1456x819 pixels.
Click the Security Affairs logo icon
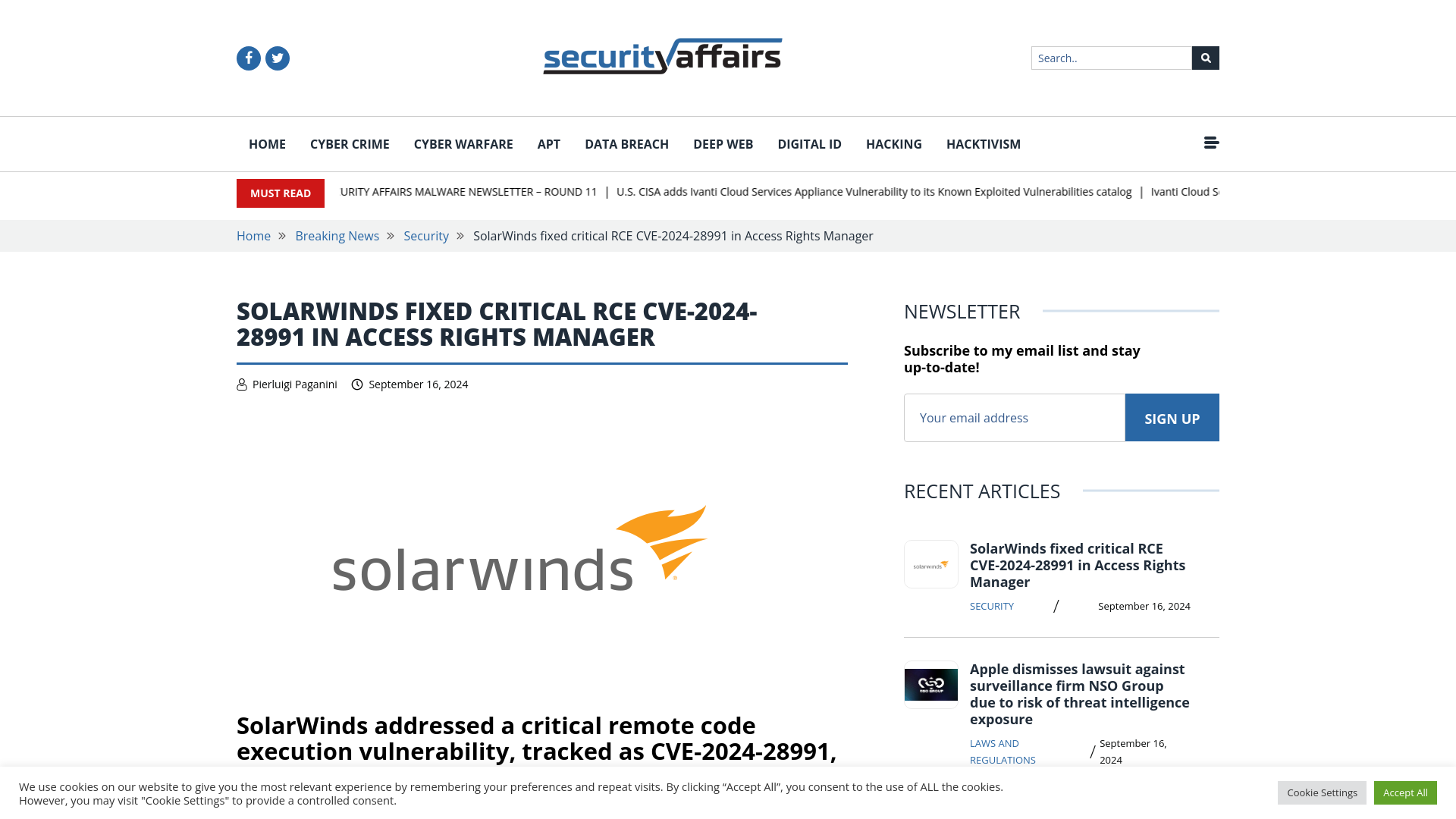tap(662, 56)
